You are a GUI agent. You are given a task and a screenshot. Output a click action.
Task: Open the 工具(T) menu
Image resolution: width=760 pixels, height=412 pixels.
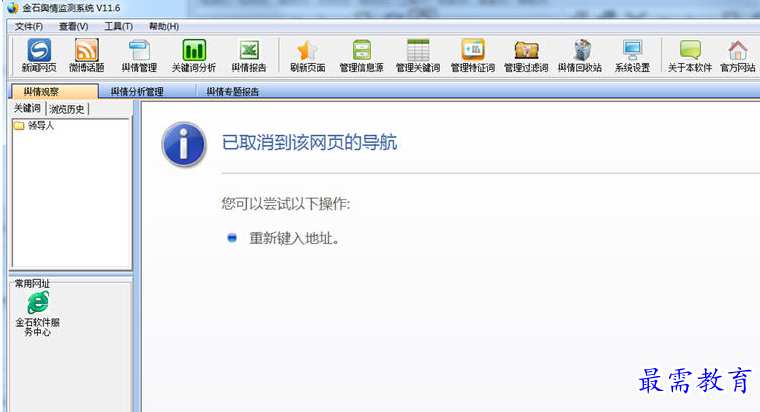118,27
